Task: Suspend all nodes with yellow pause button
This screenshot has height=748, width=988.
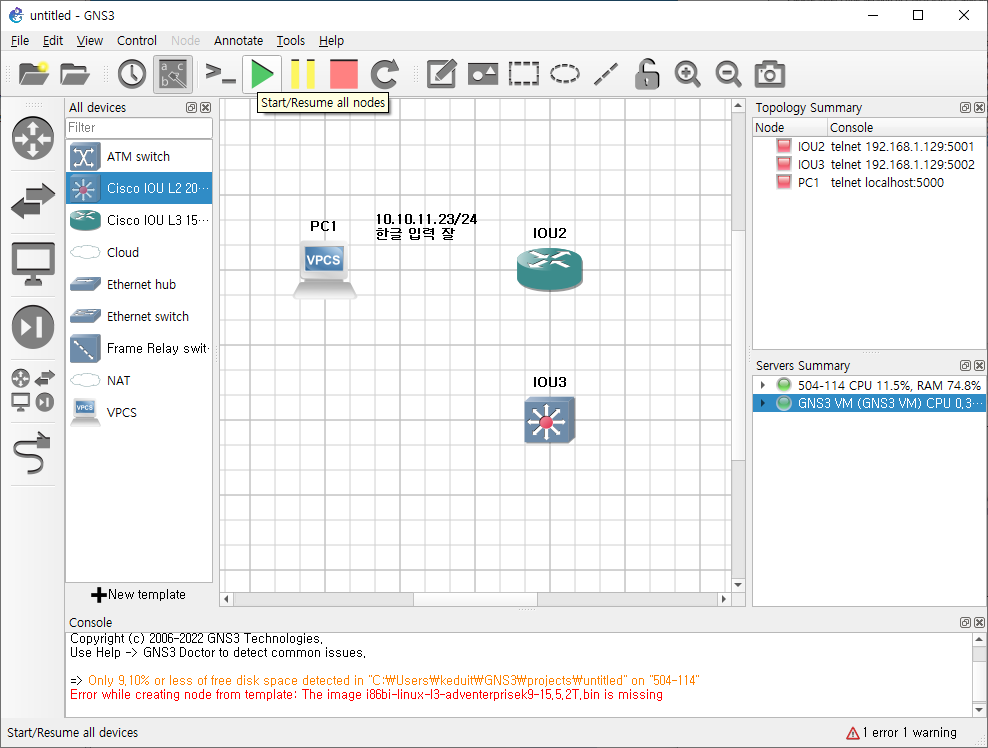Action: click(x=303, y=74)
